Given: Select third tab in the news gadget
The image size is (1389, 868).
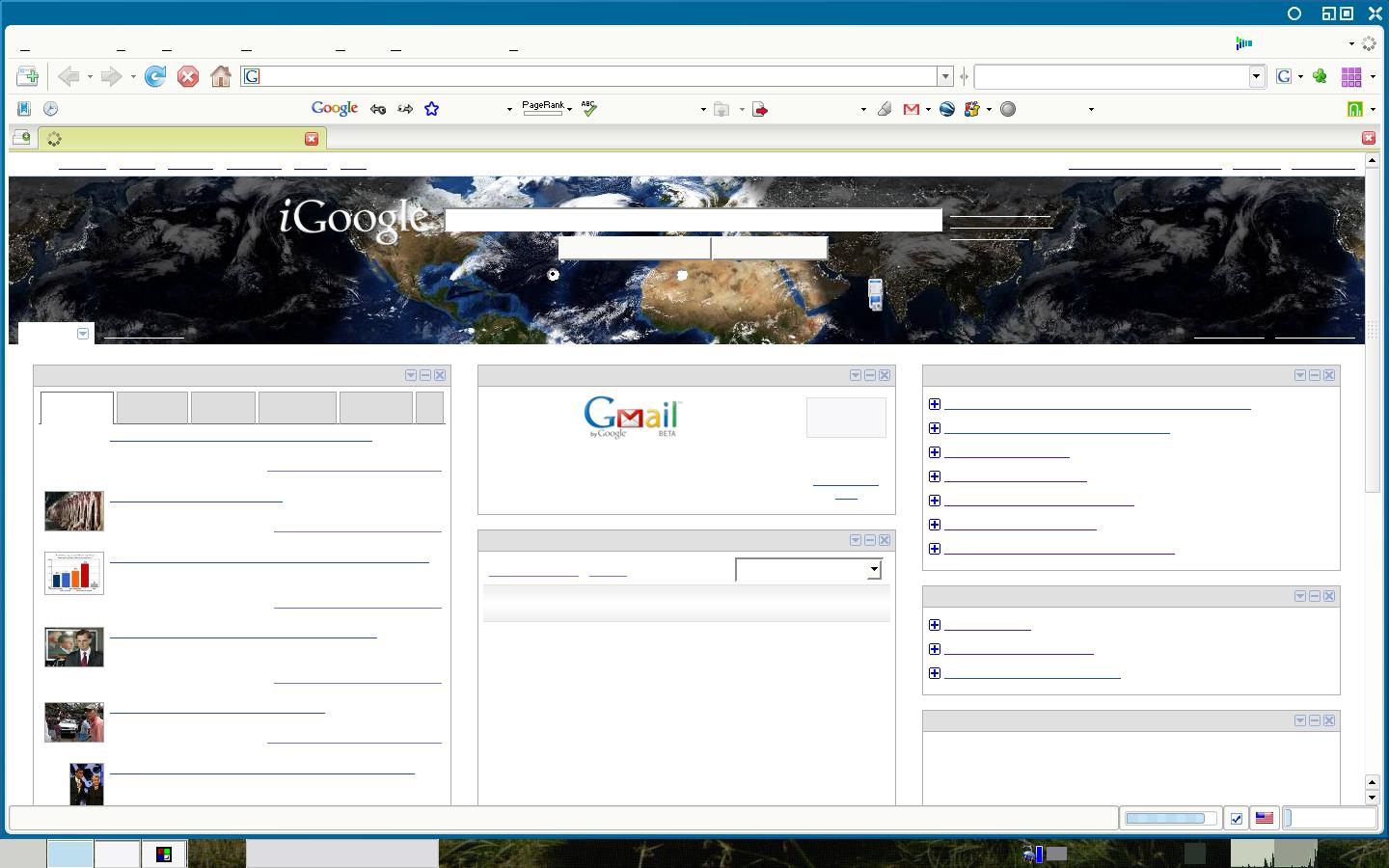Looking at the screenshot, I should [223, 408].
